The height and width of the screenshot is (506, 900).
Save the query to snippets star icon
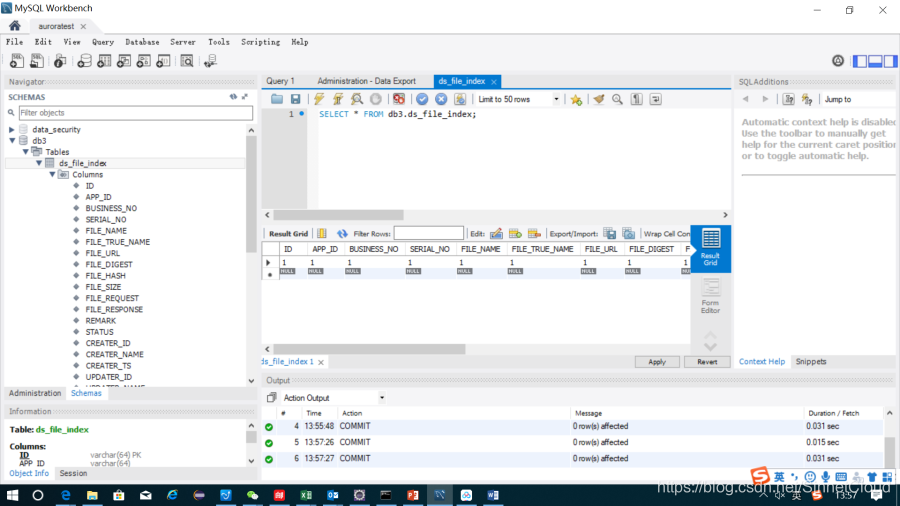576,99
